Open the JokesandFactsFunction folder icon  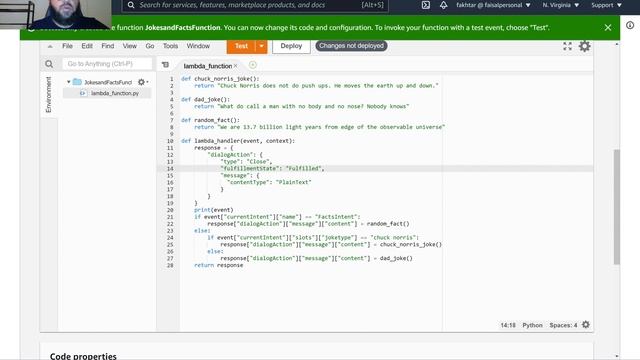[77, 82]
